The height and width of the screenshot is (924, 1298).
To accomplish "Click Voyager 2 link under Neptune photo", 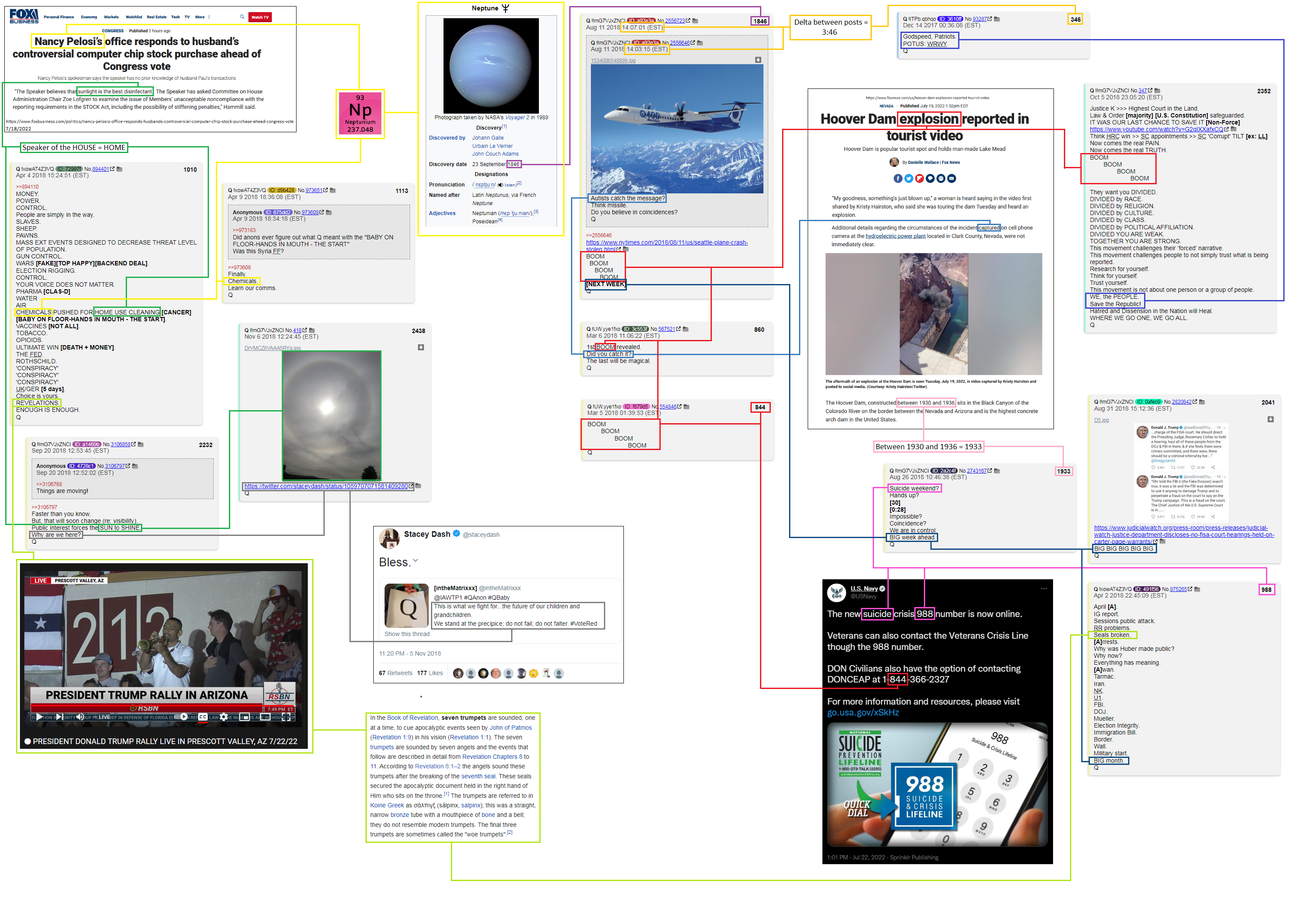I will pyautogui.click(x=517, y=118).
